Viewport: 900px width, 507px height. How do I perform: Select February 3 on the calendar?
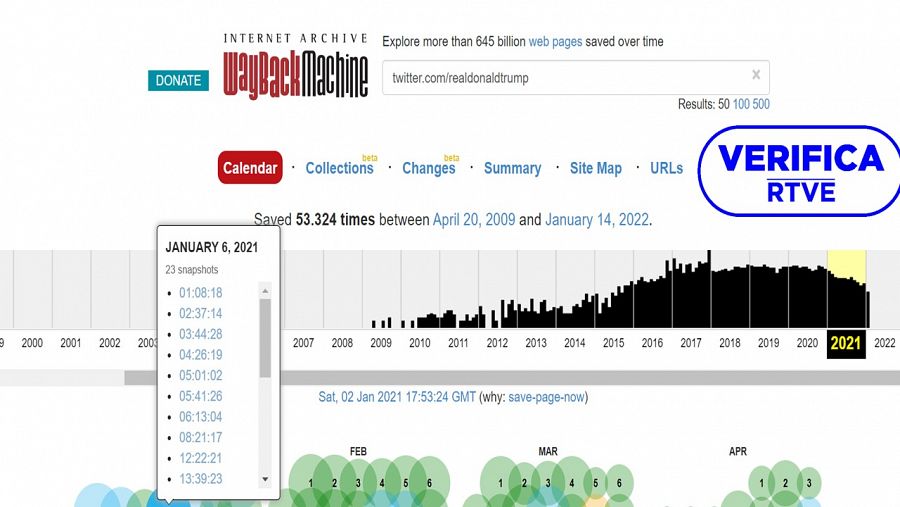358,483
